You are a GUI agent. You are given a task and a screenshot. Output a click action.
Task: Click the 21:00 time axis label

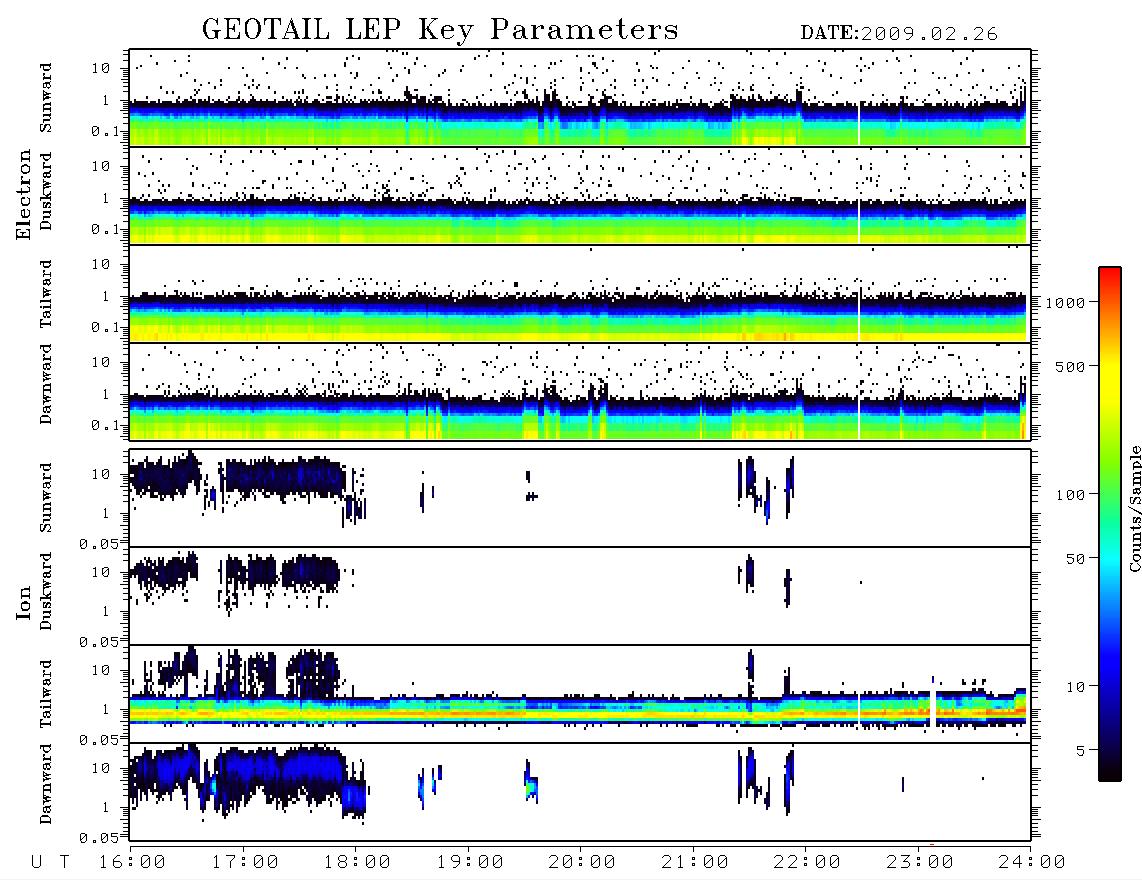click(x=695, y=862)
